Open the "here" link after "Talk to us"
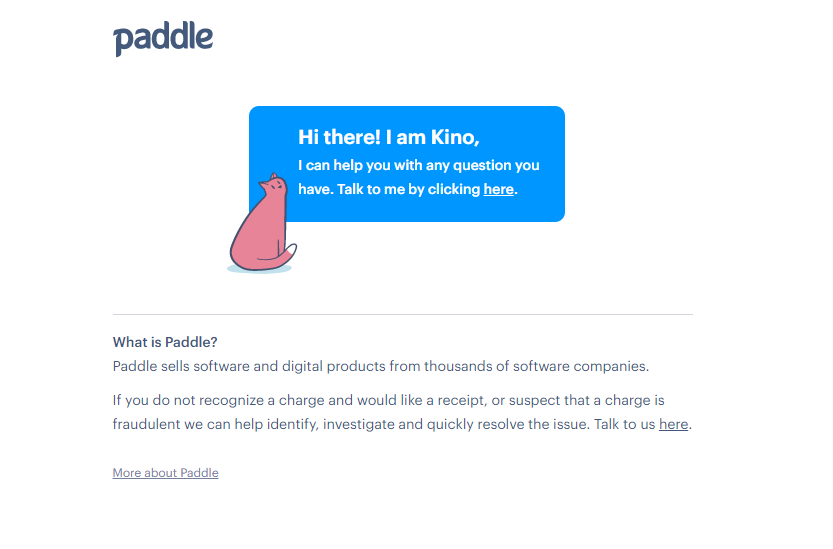The height and width of the screenshot is (549, 833). [673, 424]
